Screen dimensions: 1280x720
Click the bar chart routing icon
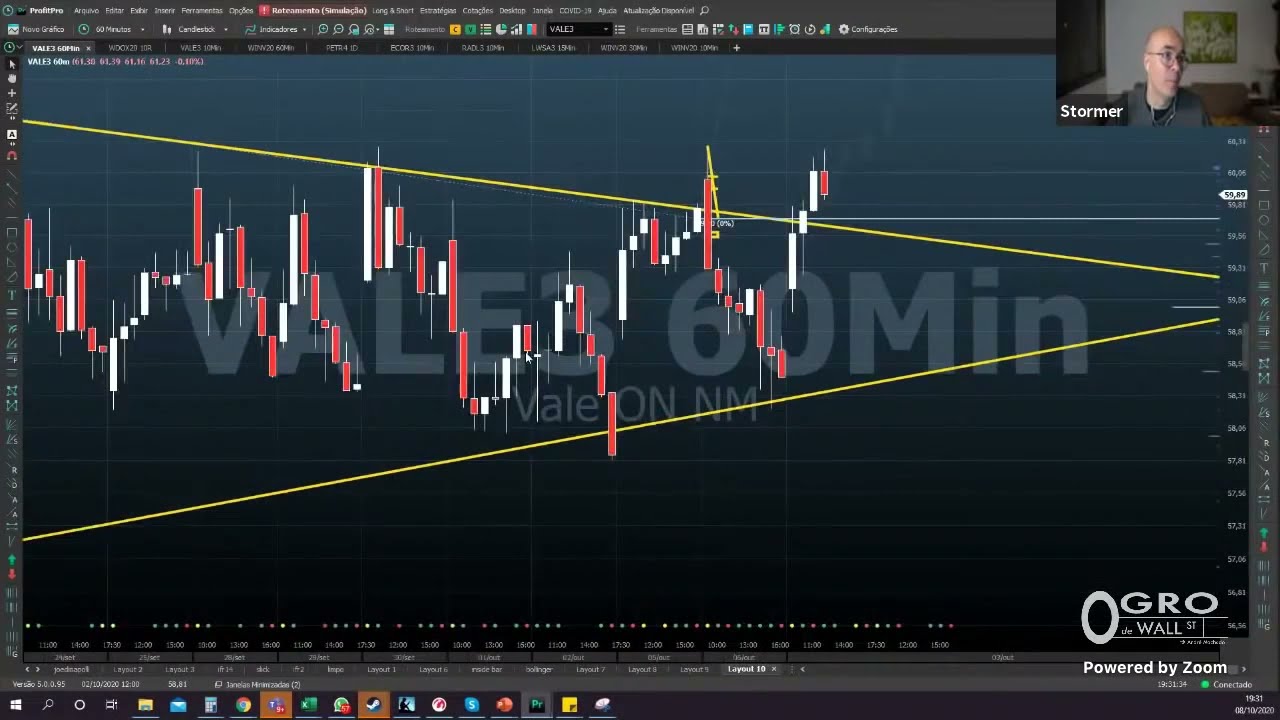[517, 29]
